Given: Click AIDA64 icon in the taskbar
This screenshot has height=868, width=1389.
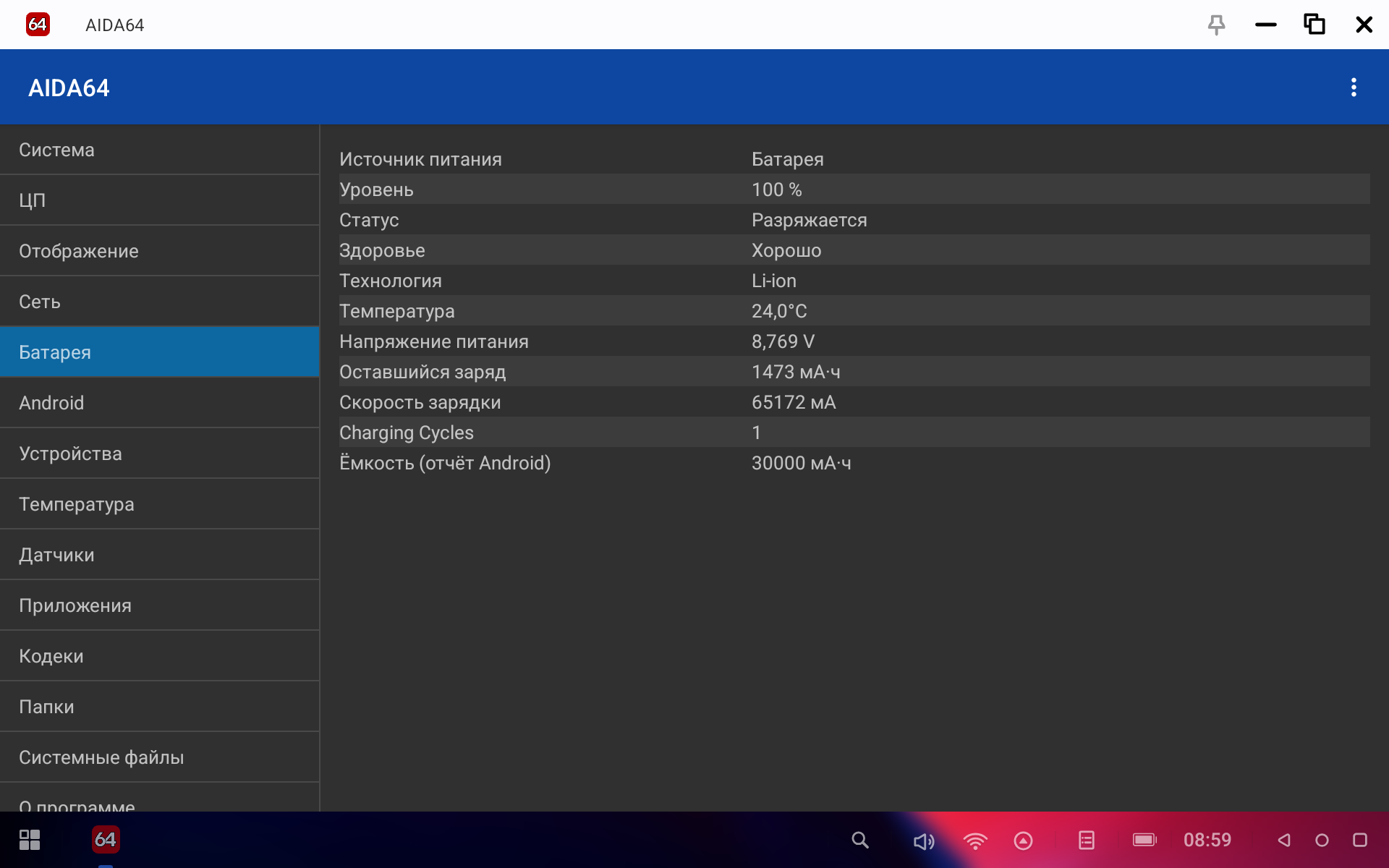Looking at the screenshot, I should pos(106,839).
